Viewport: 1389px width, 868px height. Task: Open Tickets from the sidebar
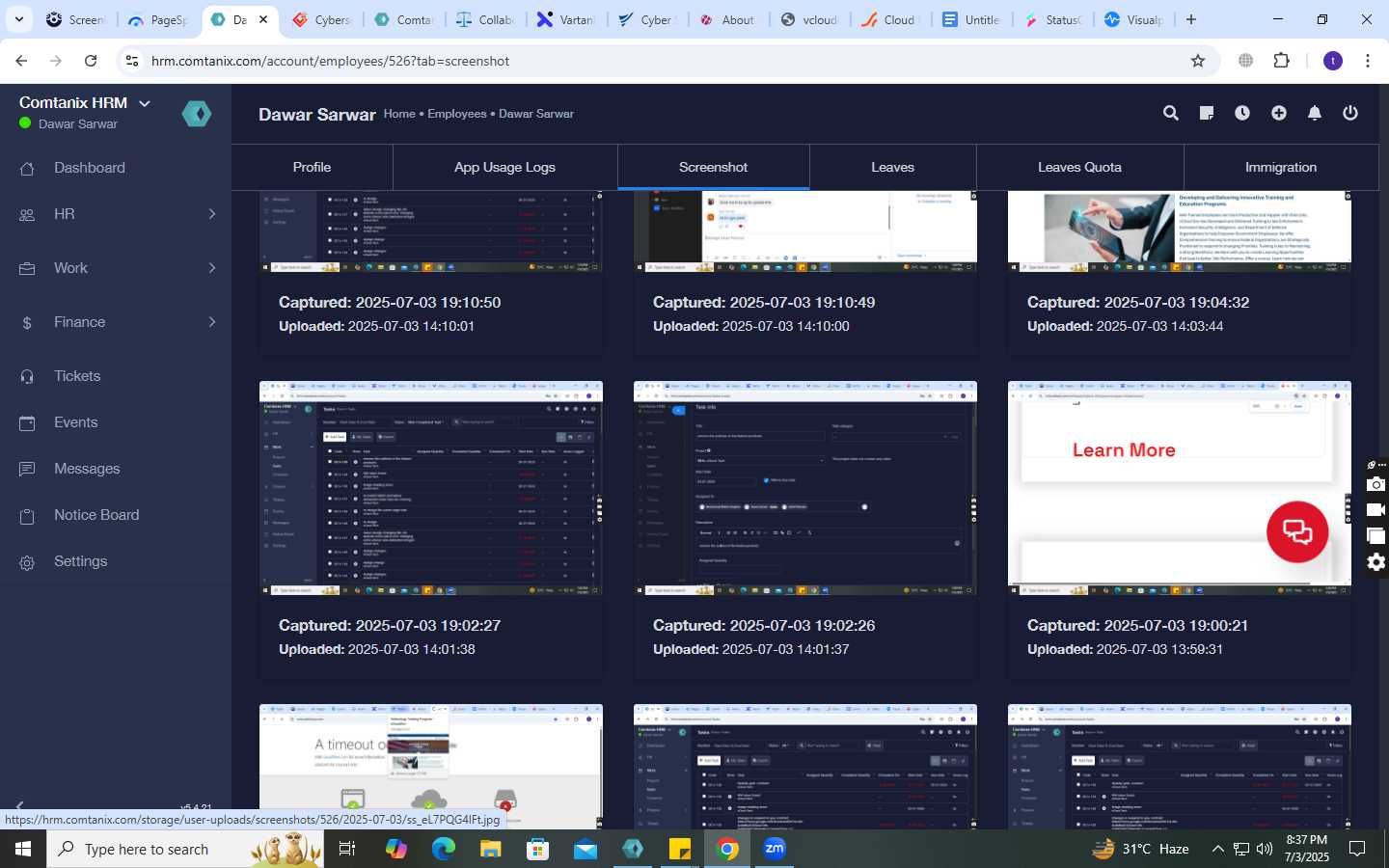(77, 376)
